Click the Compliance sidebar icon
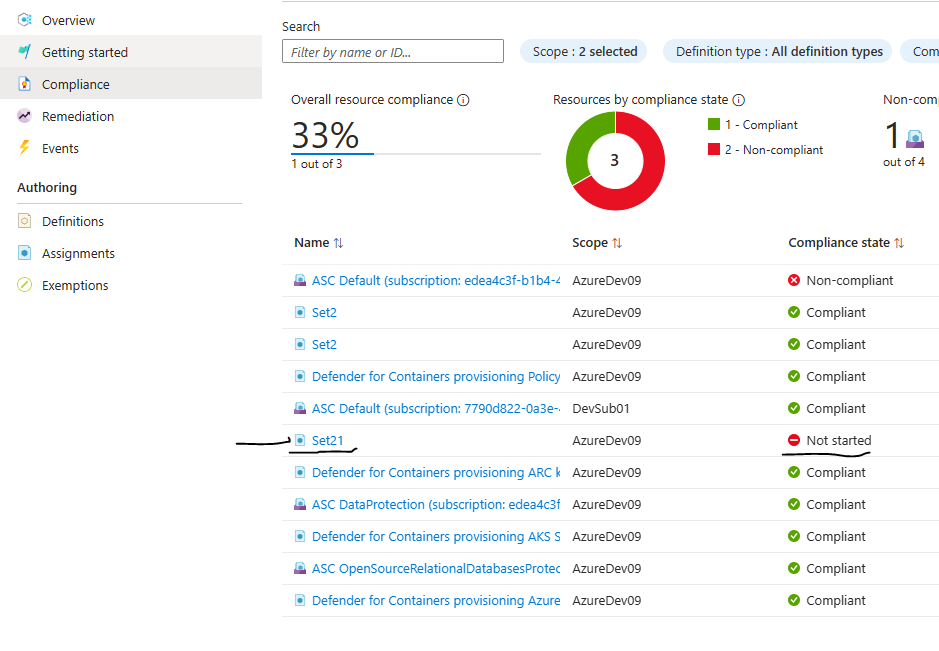Image resolution: width=939 pixels, height=651 pixels. (x=25, y=84)
